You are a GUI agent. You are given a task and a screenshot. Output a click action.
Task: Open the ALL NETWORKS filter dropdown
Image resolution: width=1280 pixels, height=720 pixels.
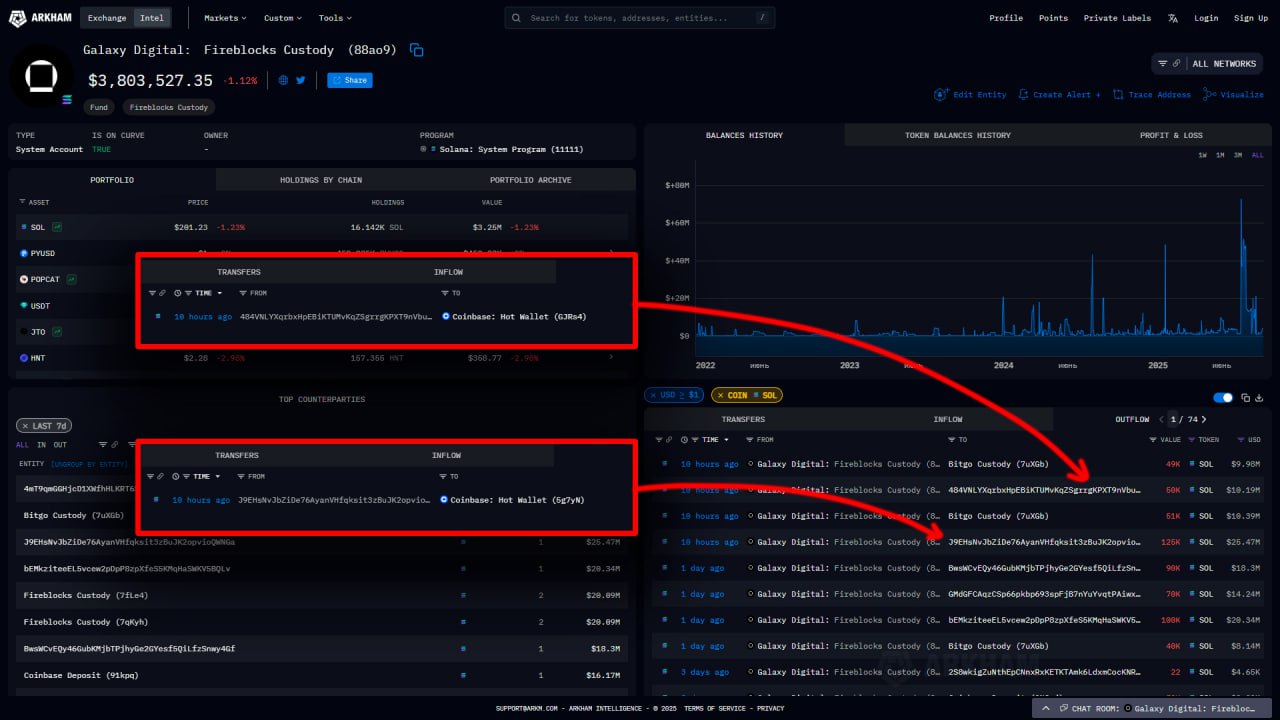click(1207, 64)
